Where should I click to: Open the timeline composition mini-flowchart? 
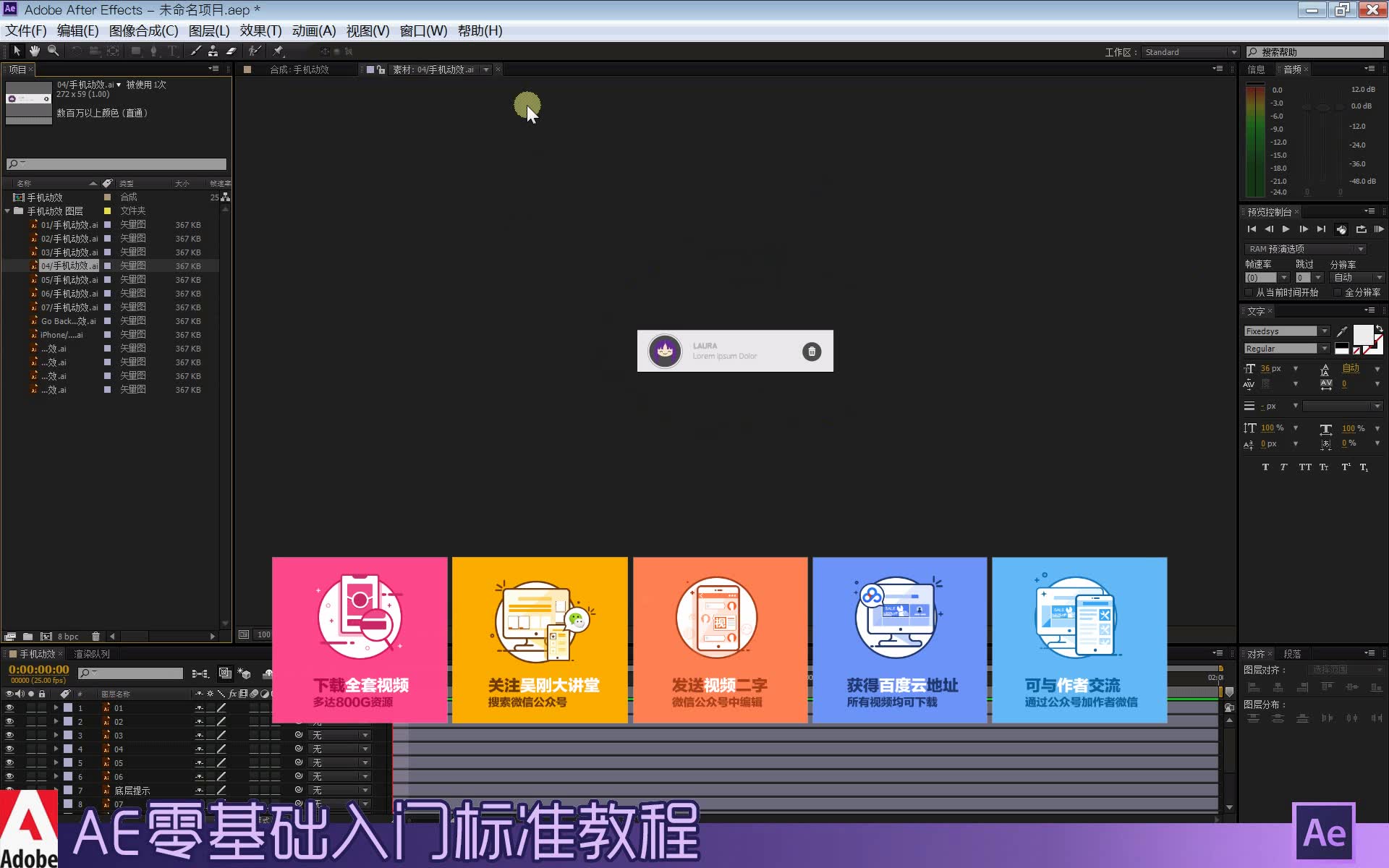[x=200, y=674]
